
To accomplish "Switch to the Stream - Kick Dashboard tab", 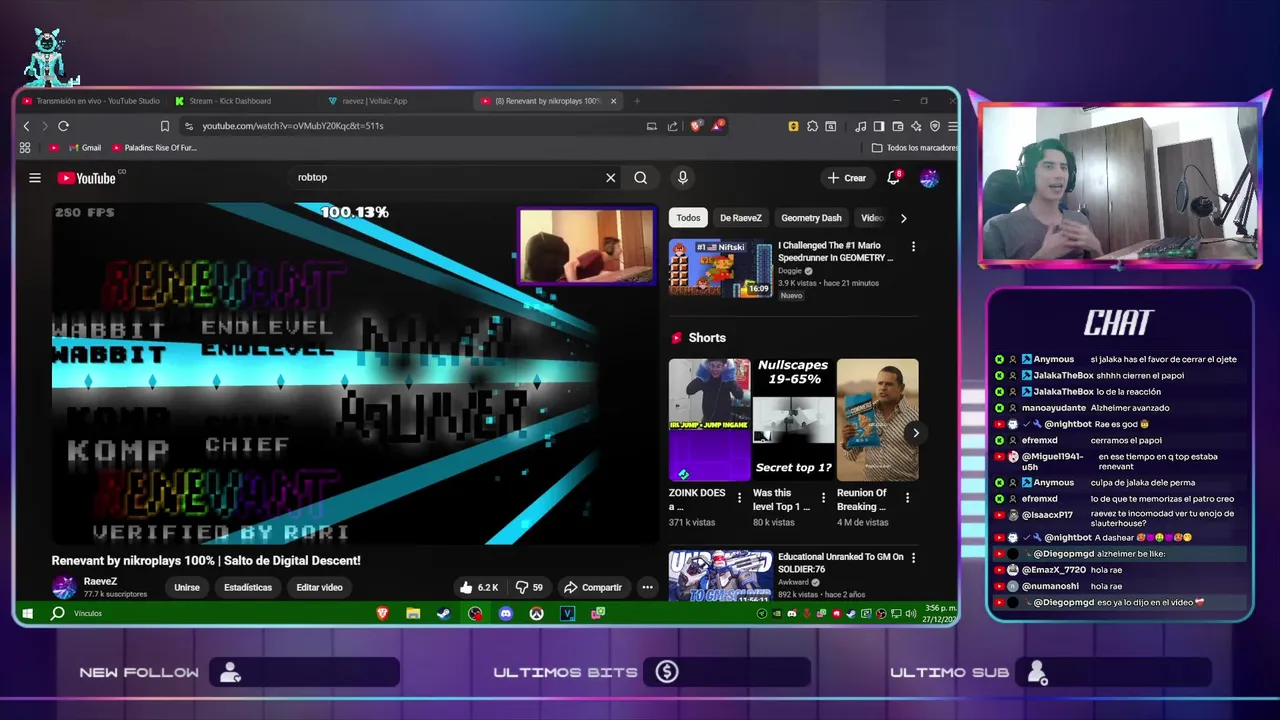I will [x=230, y=101].
